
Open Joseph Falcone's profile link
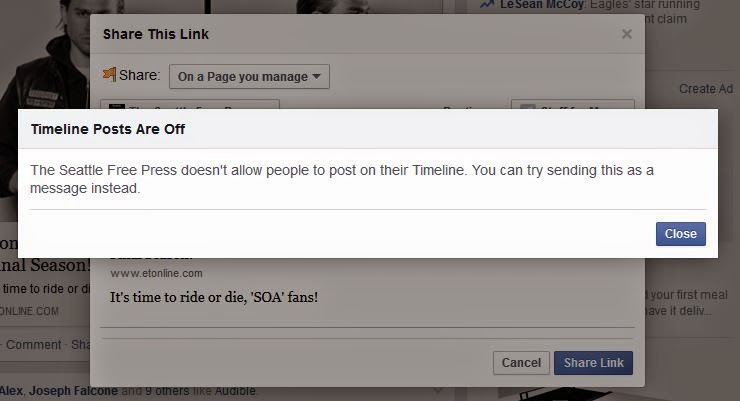(x=73, y=391)
